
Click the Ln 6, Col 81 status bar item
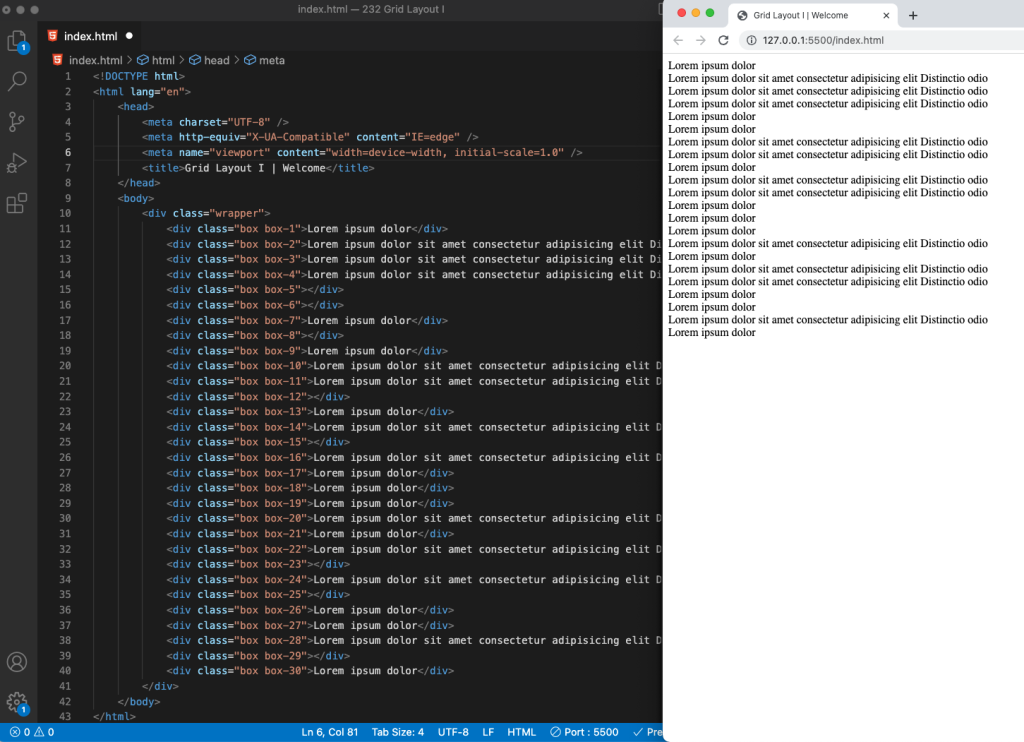pyautogui.click(x=330, y=732)
